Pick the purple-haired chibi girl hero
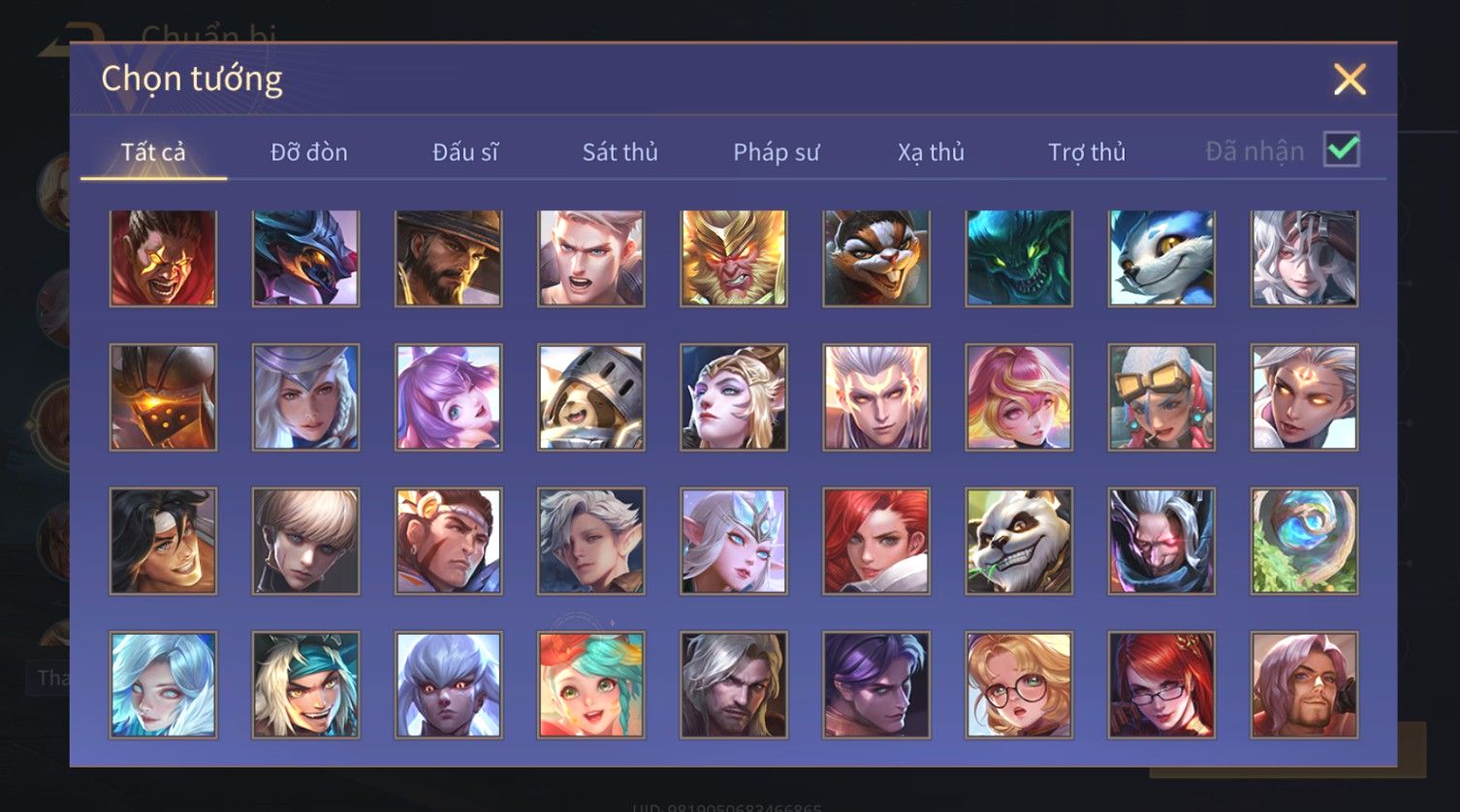Screen dimensions: 1460x812 449,397
